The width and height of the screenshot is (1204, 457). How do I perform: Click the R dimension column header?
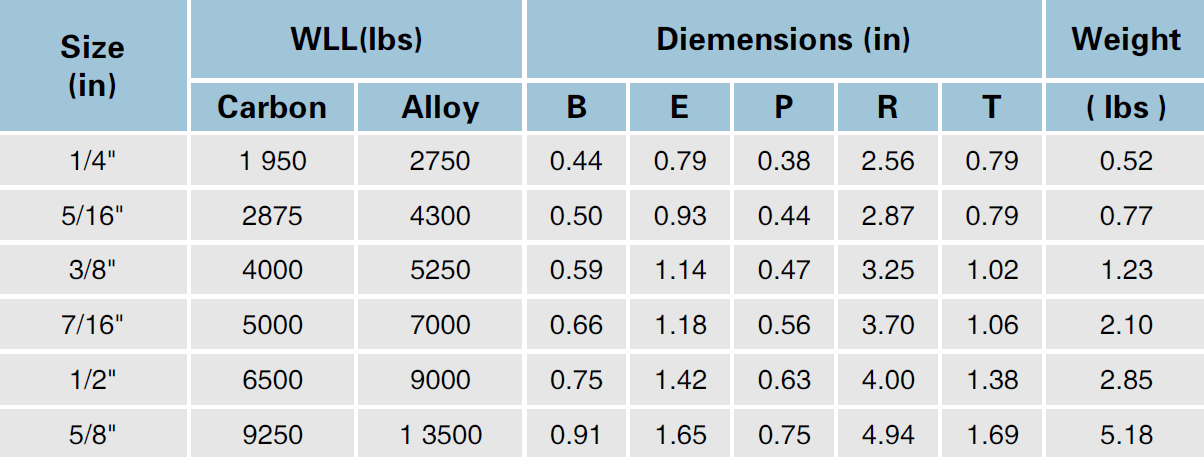coord(887,107)
